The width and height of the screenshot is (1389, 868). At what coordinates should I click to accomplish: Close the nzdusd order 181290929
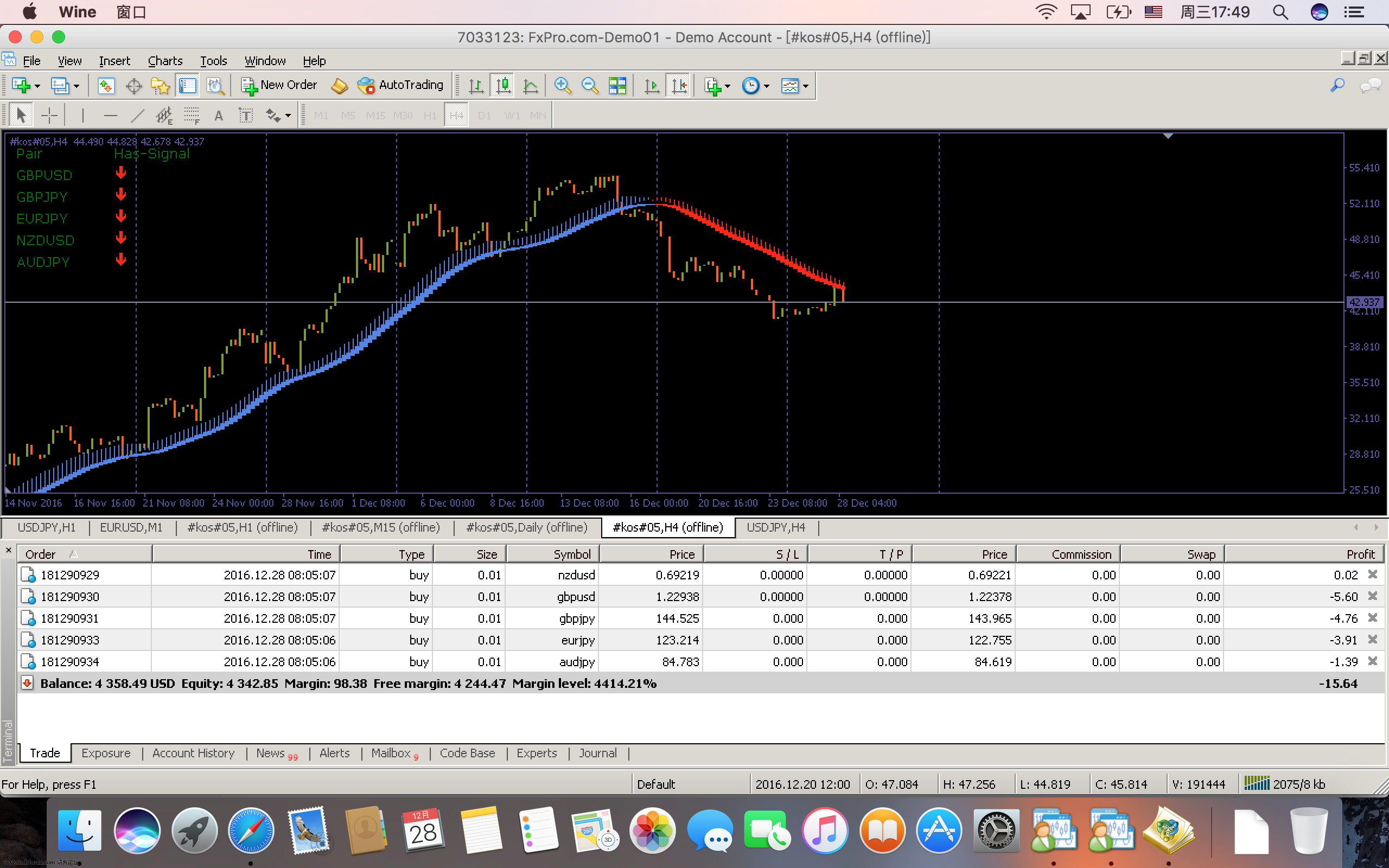point(1372,574)
